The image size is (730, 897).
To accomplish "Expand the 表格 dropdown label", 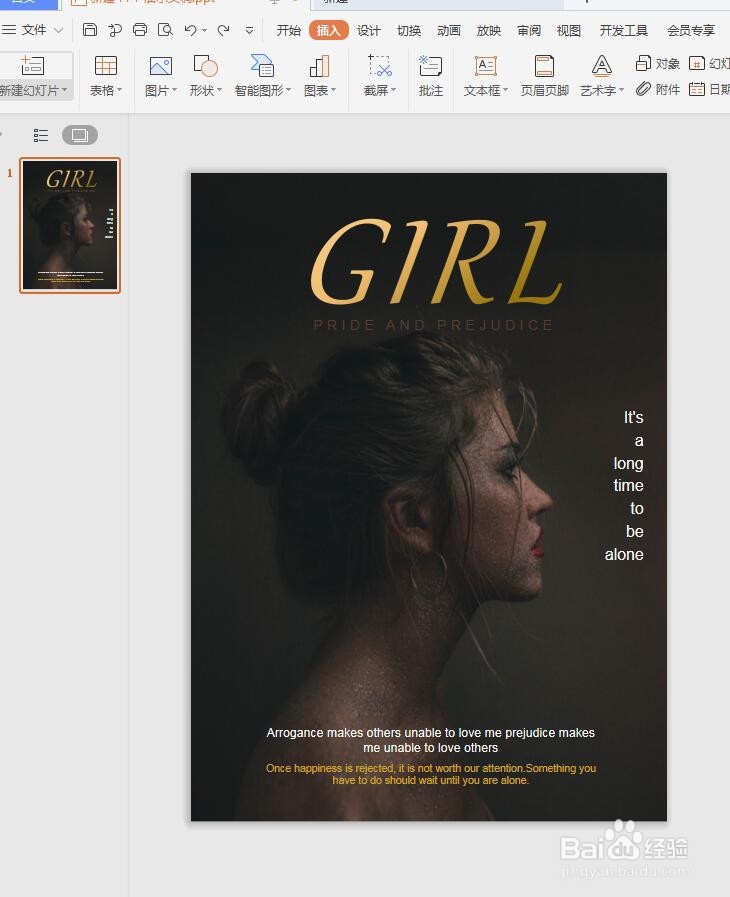I will [106, 90].
